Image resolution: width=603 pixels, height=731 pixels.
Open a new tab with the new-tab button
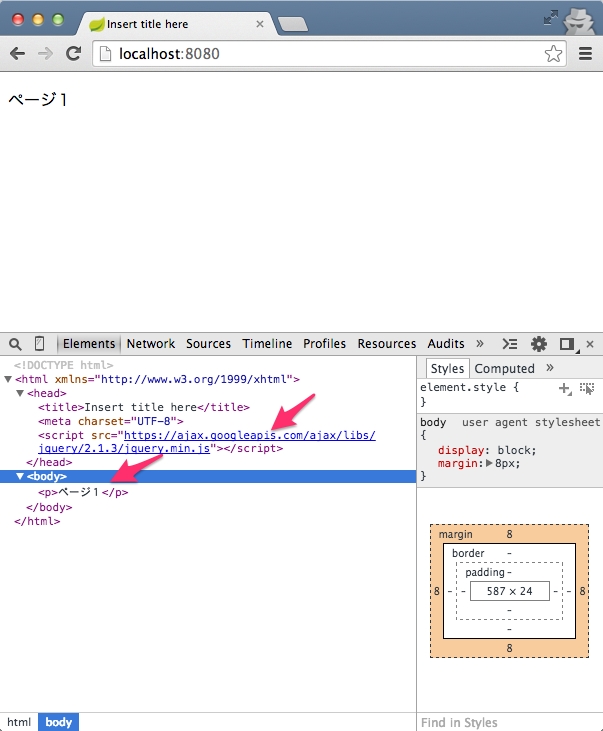point(292,24)
